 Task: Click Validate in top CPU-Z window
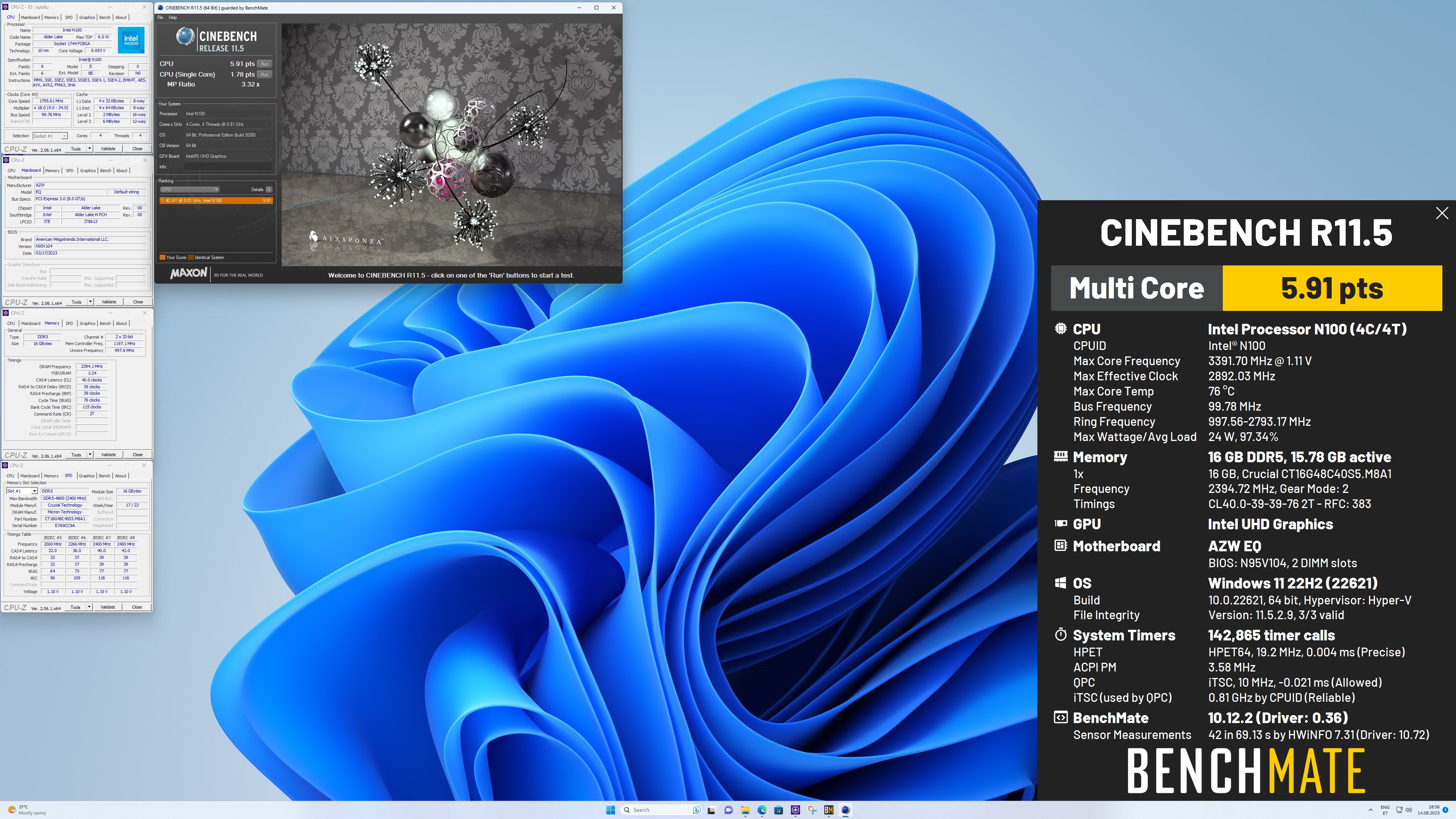pos(108,149)
